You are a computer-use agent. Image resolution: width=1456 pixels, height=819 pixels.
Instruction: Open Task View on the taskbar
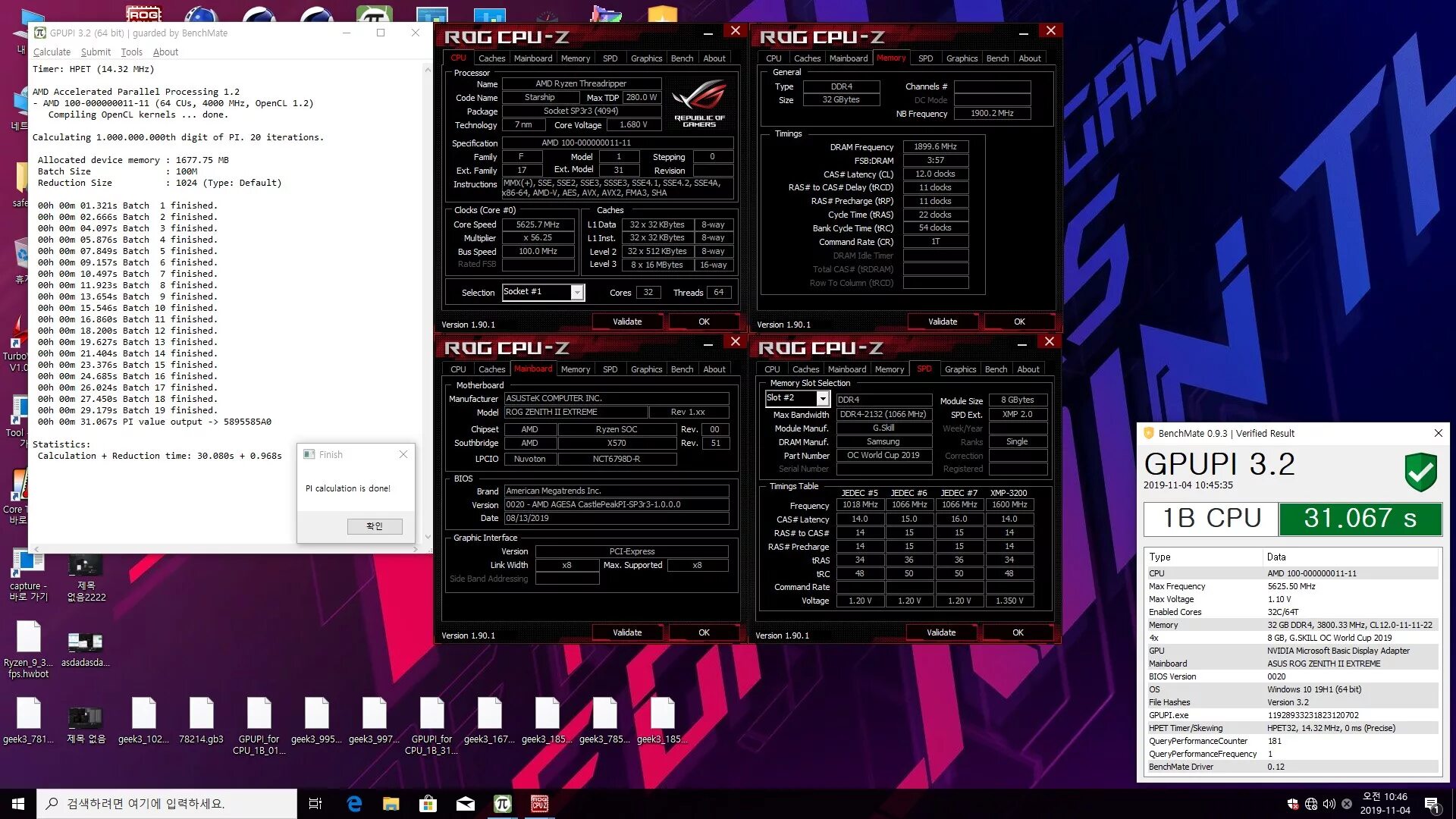coord(315,803)
